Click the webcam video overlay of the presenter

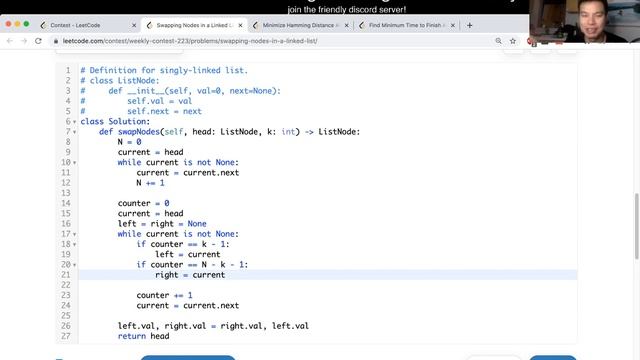point(584,21)
